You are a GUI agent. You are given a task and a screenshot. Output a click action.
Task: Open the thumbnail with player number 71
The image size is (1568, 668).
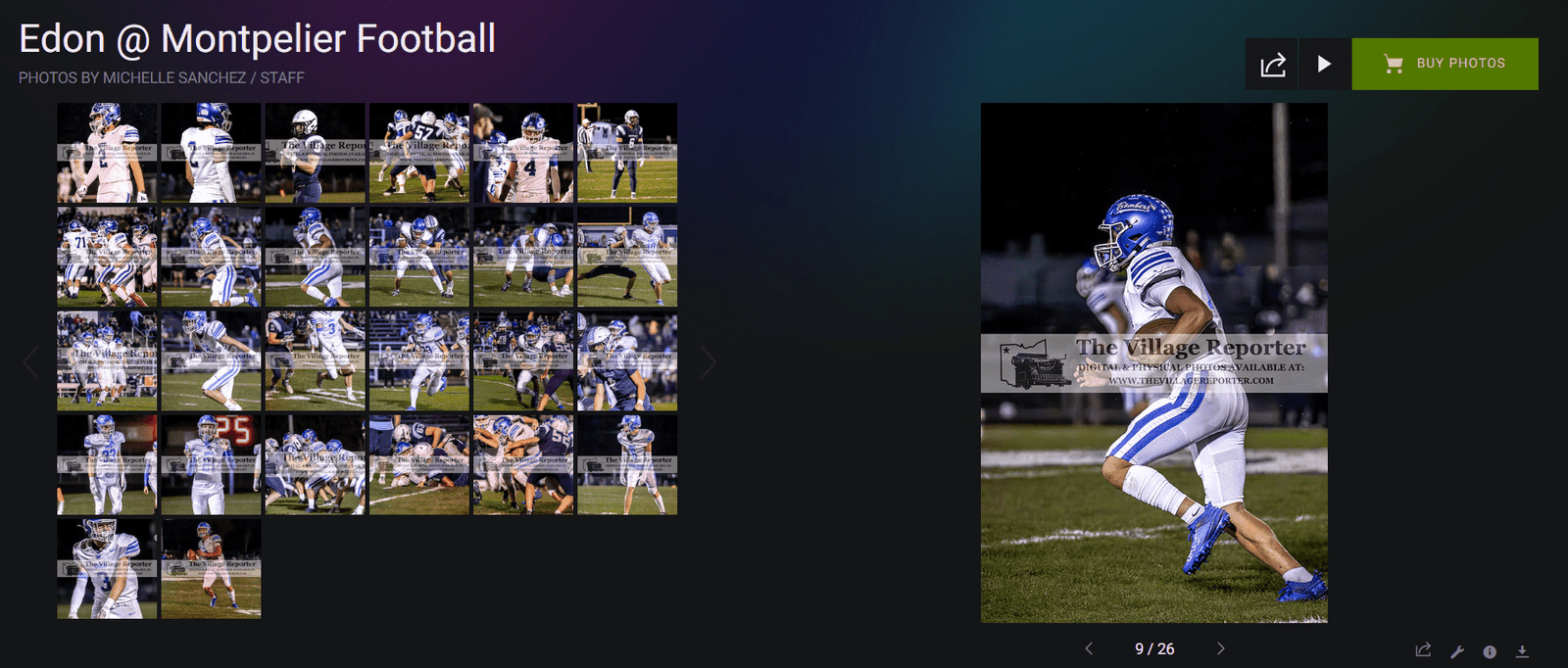tap(107, 257)
